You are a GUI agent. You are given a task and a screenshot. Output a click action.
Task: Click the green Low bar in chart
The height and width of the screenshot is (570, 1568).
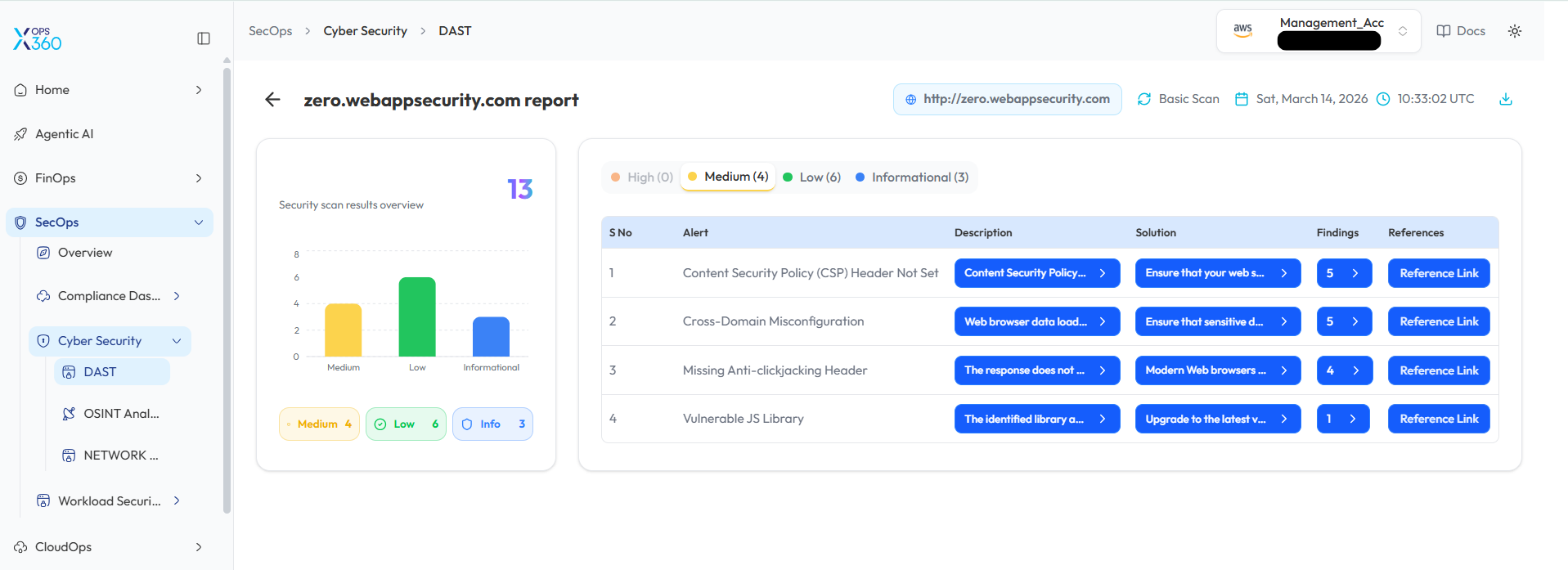[x=417, y=317]
